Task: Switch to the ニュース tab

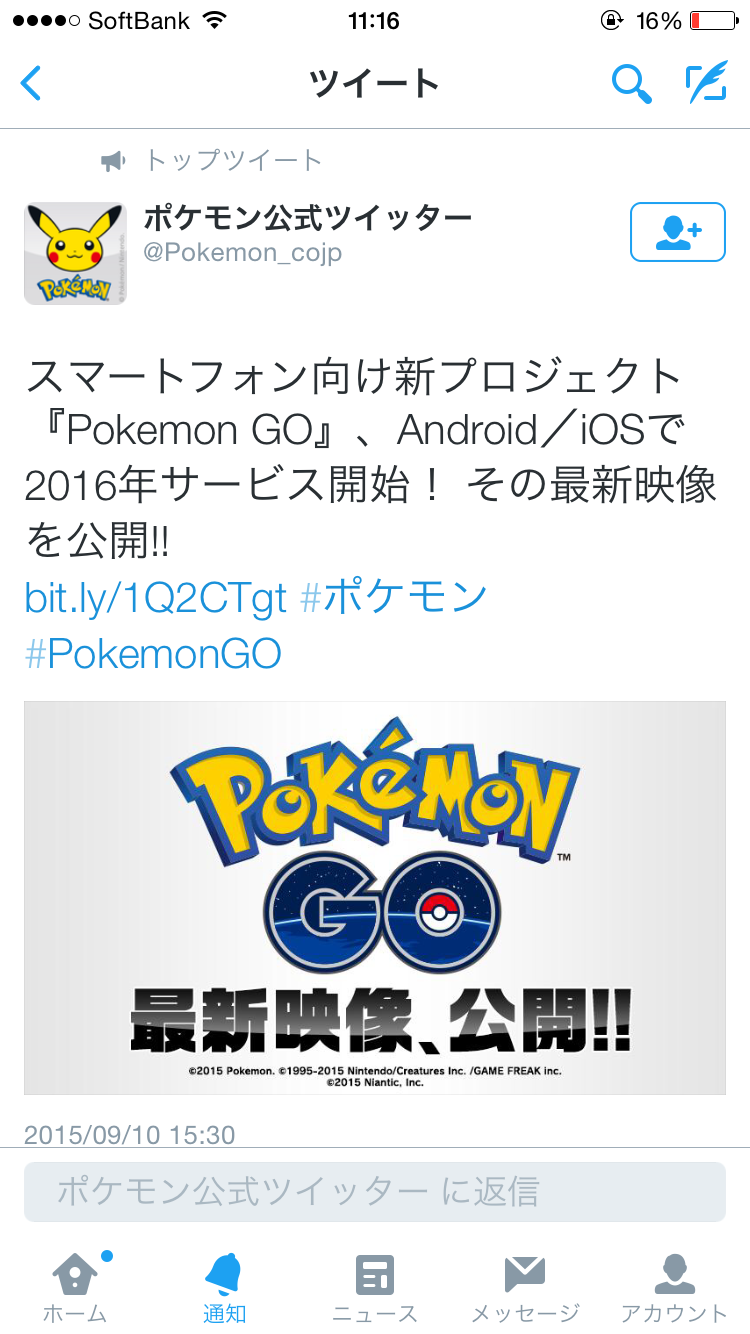Action: click(x=375, y=1286)
